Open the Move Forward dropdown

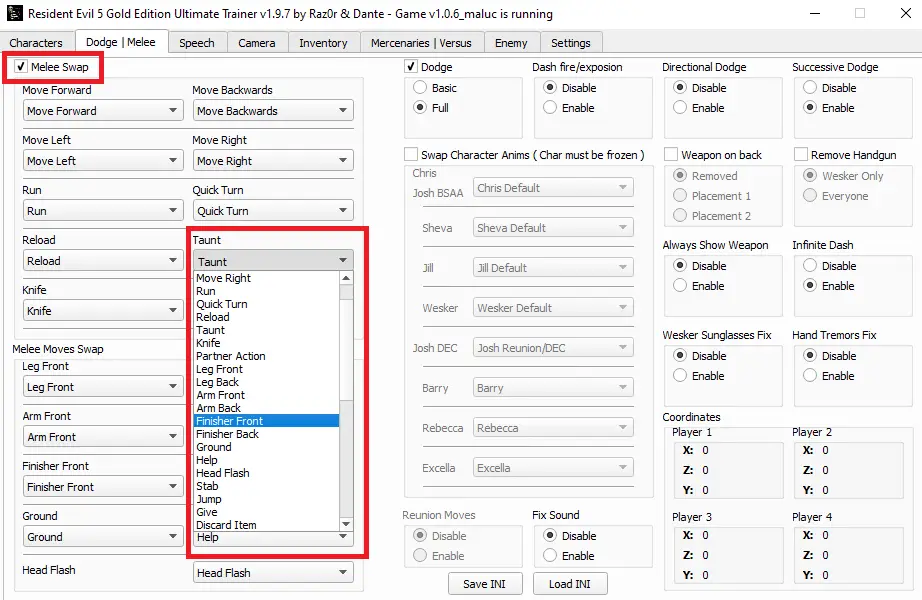click(x=103, y=111)
